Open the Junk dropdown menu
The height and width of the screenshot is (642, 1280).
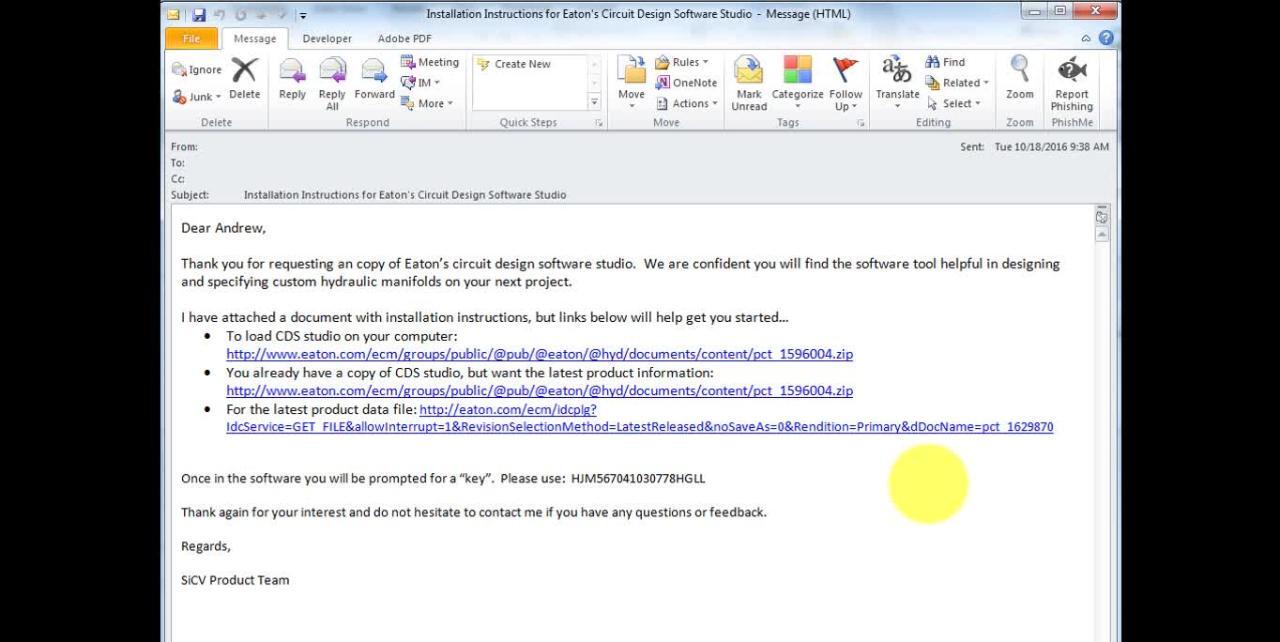point(197,97)
